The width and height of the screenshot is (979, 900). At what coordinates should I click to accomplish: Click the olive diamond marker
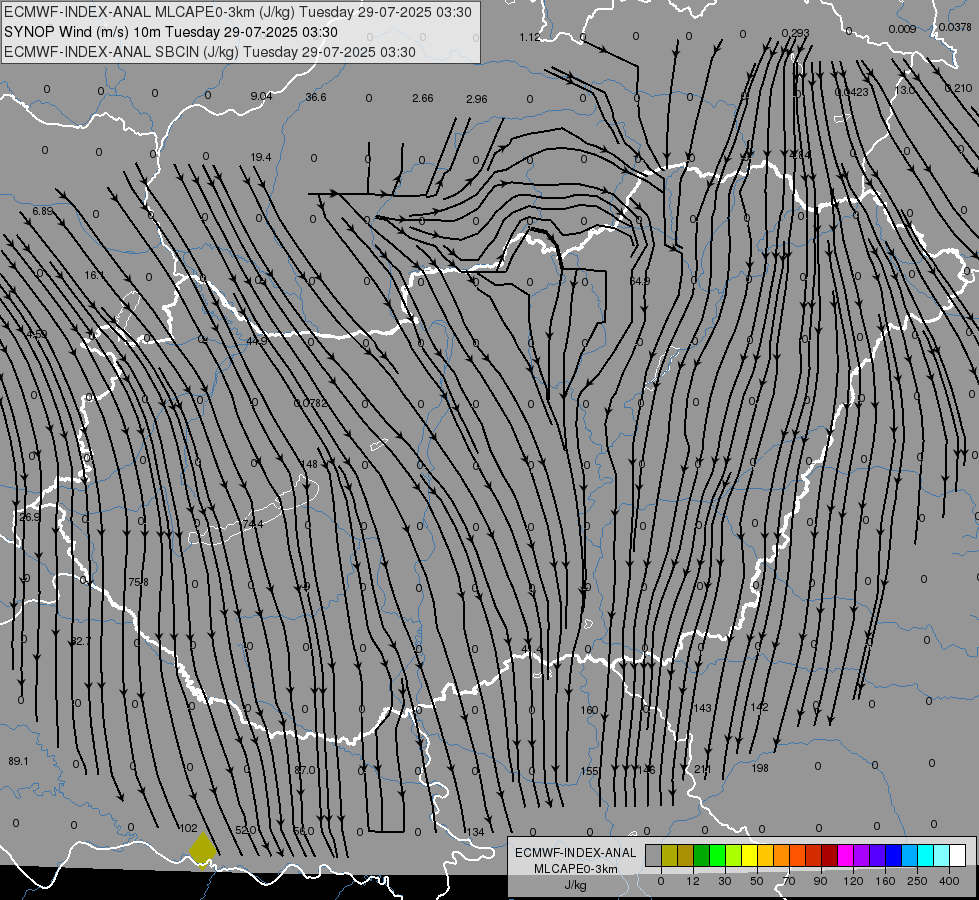[202, 850]
